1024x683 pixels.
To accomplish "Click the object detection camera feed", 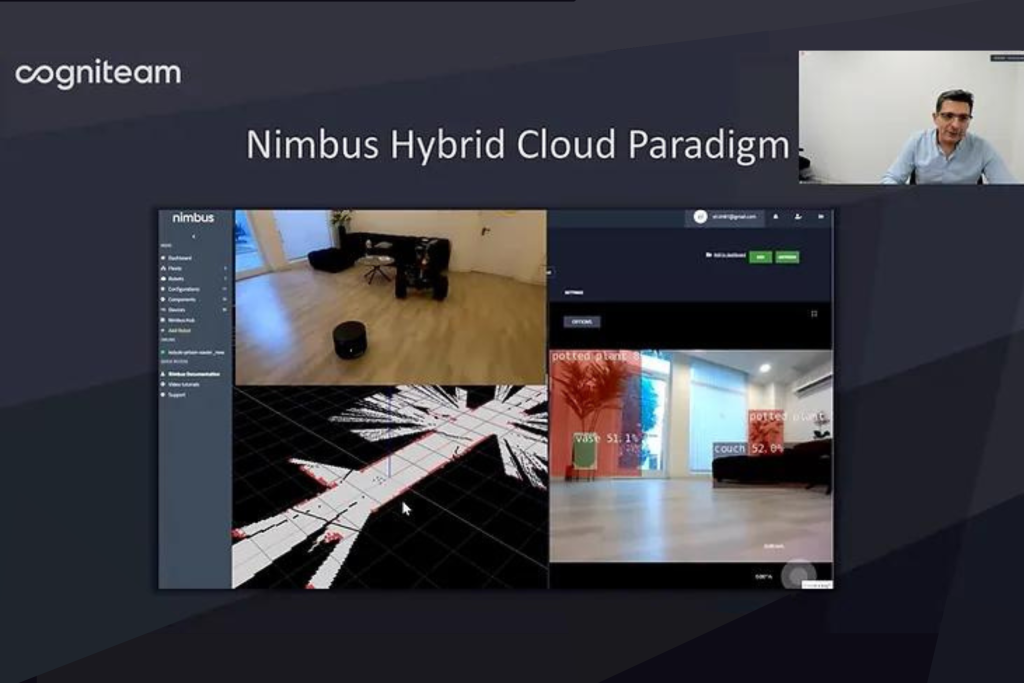I will coord(691,456).
